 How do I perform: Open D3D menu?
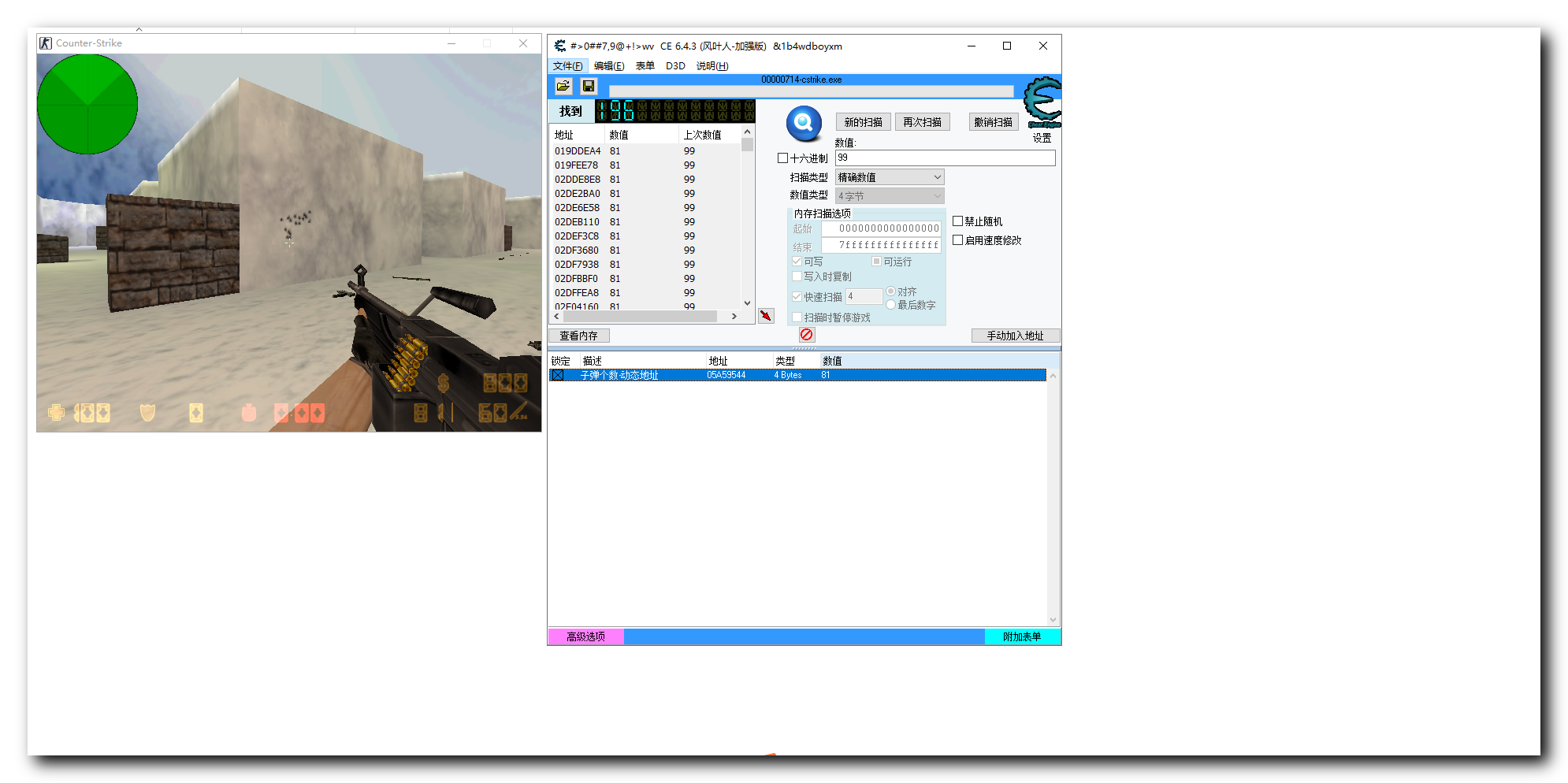coord(675,66)
